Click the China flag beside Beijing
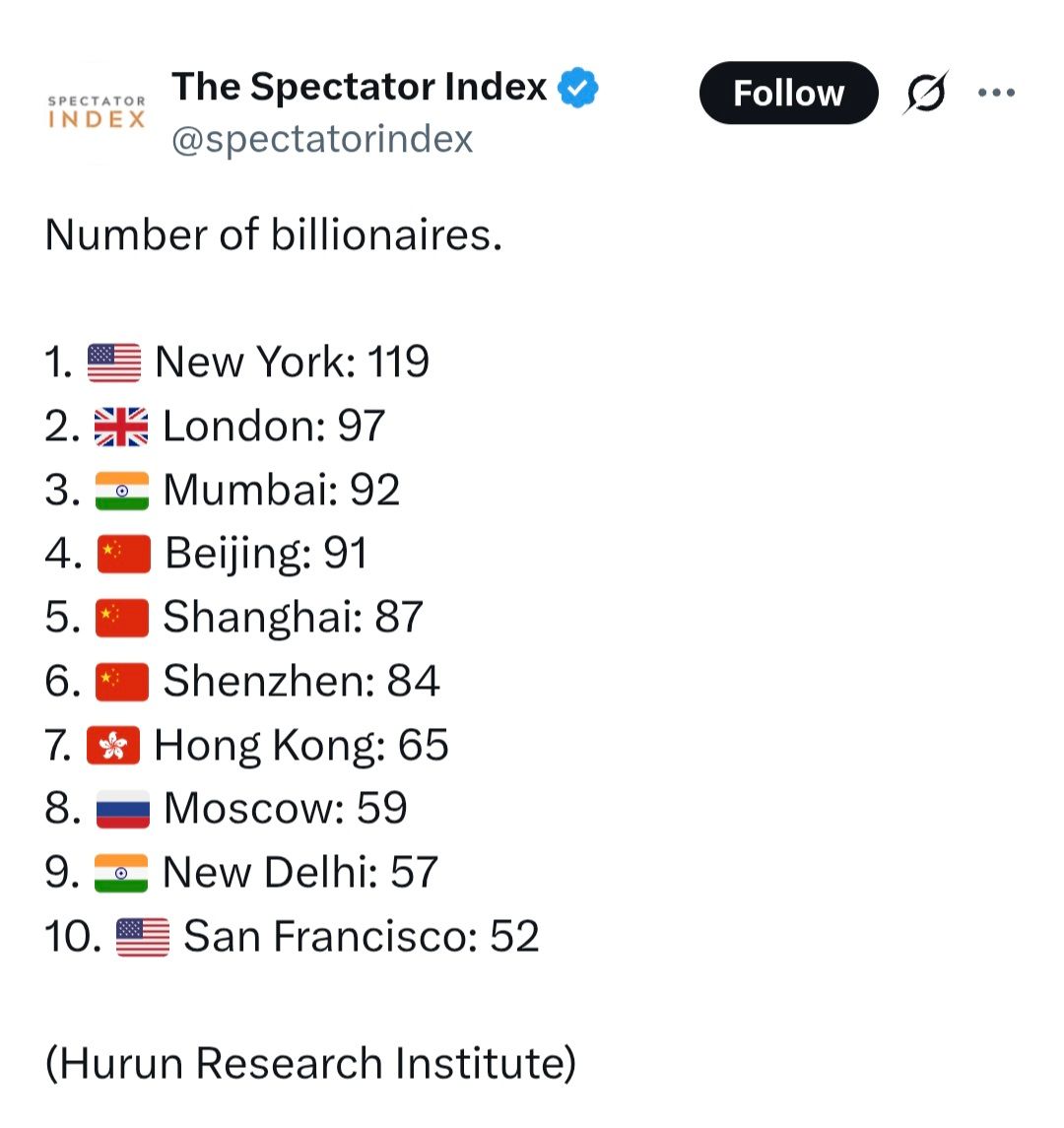Viewport: 1064px width, 1128px height. 124,554
